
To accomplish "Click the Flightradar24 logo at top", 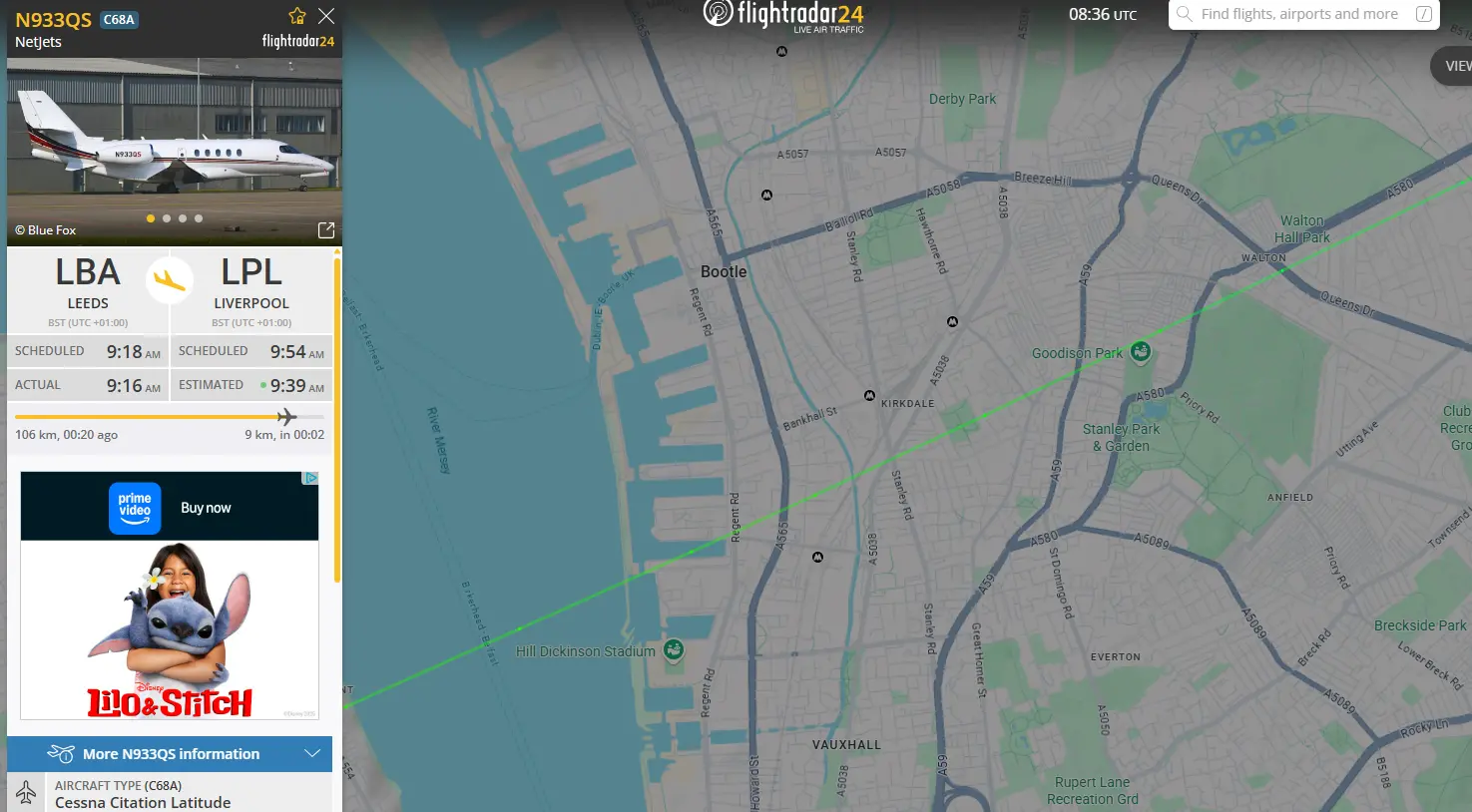I will [783, 15].
